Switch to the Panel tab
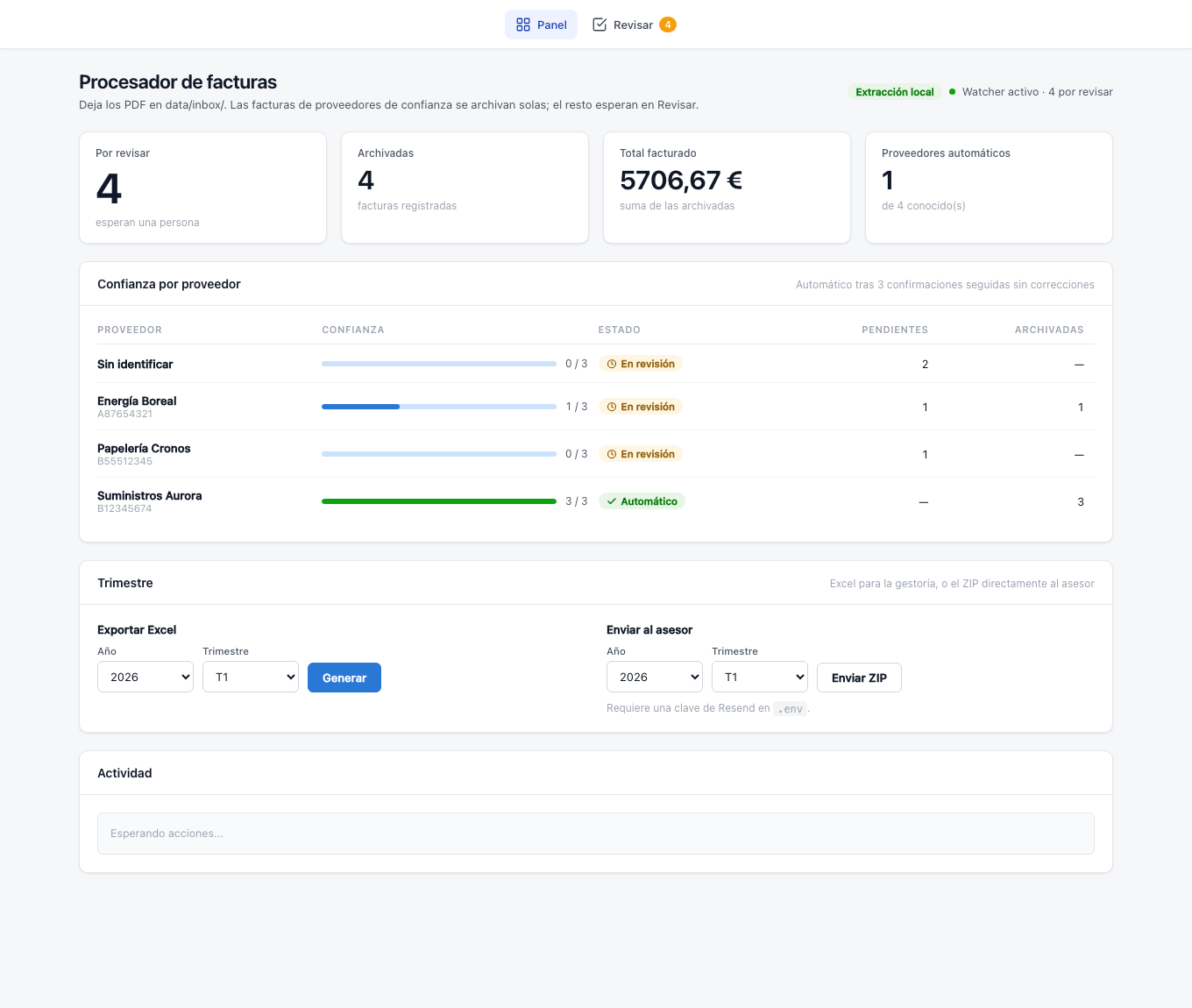 [541, 25]
